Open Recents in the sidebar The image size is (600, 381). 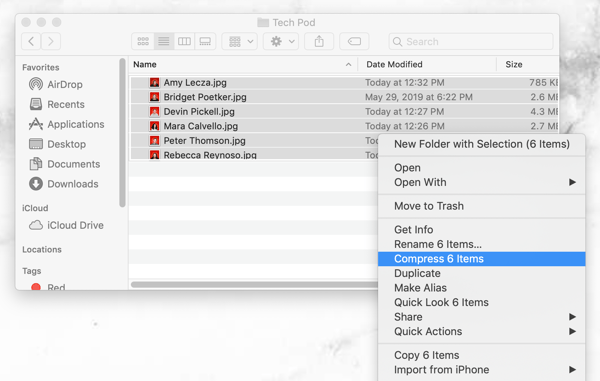57,104
